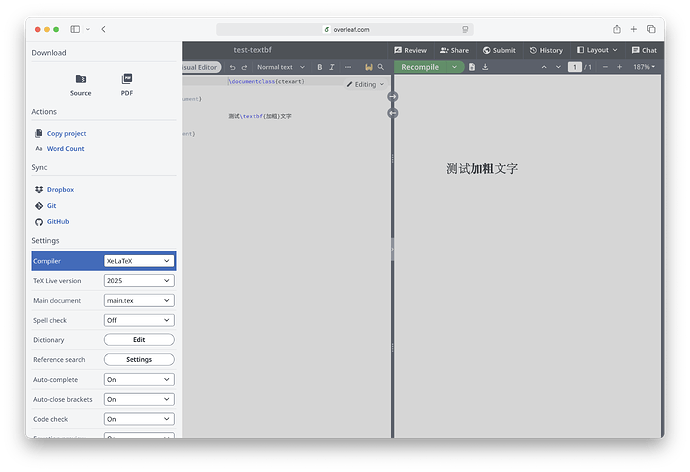Image resolution: width=690 pixels, height=472 pixels.
Task: Change the Auto-complete On setting
Action: (x=139, y=379)
